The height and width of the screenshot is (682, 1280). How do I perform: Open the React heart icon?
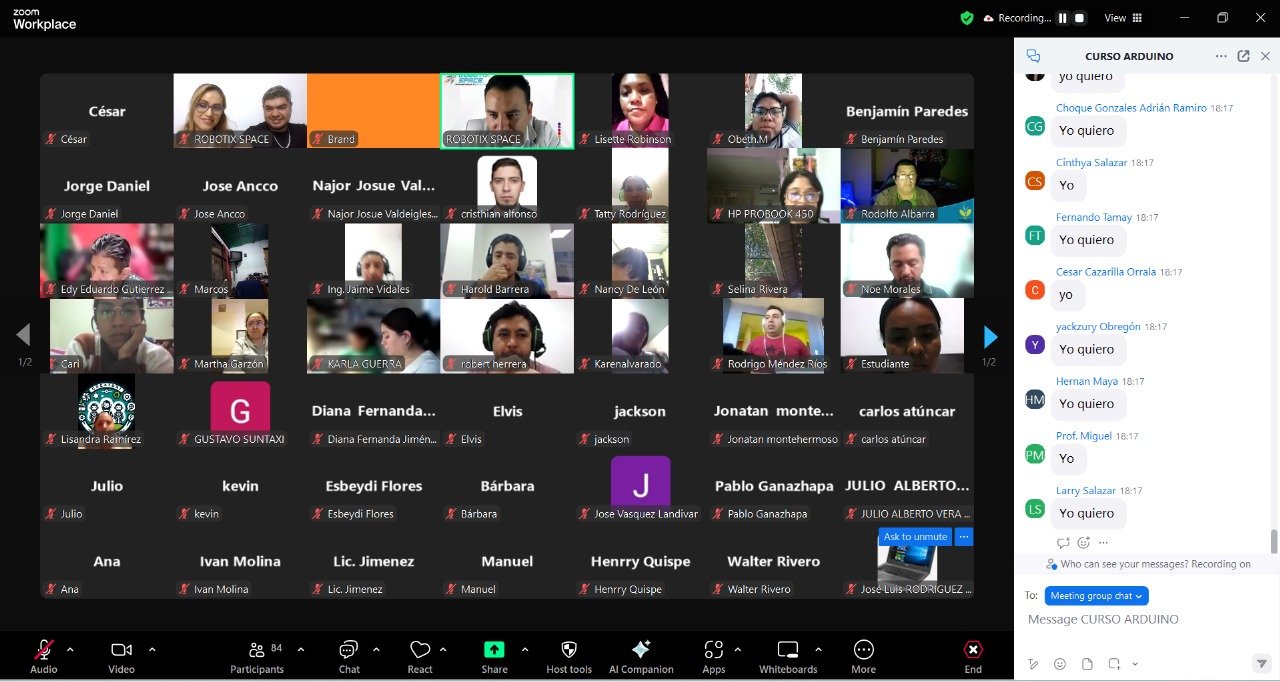(x=420, y=650)
